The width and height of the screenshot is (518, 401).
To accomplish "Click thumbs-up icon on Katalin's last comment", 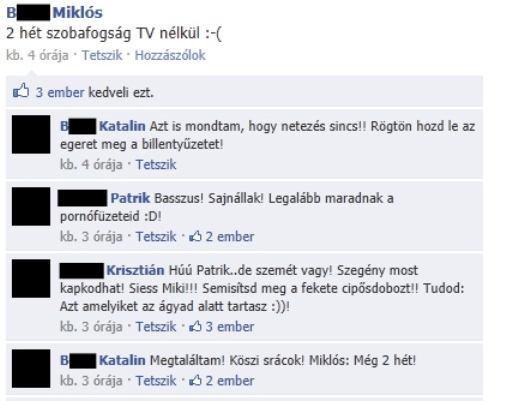I will (x=196, y=380).
